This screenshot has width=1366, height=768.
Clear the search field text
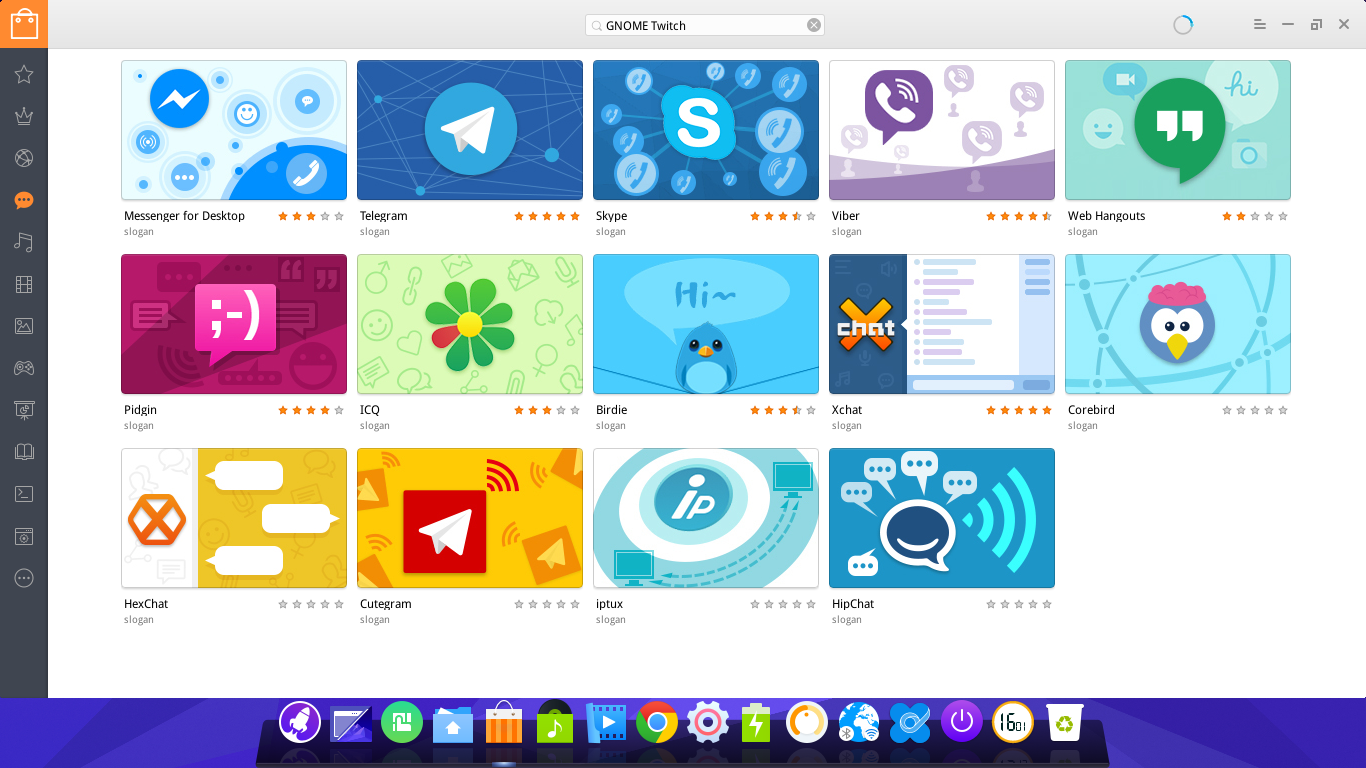[x=814, y=25]
